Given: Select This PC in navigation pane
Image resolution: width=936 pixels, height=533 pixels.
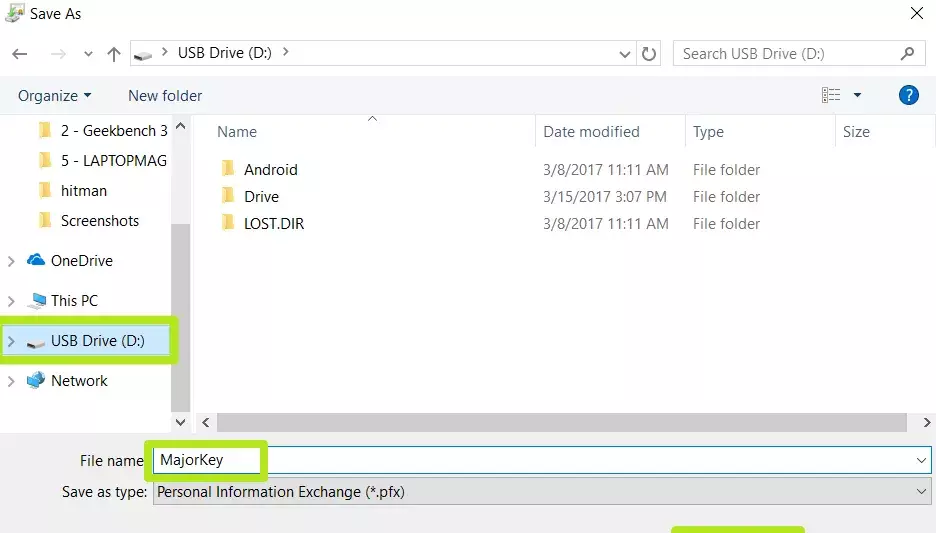Looking at the screenshot, I should coord(63,300).
